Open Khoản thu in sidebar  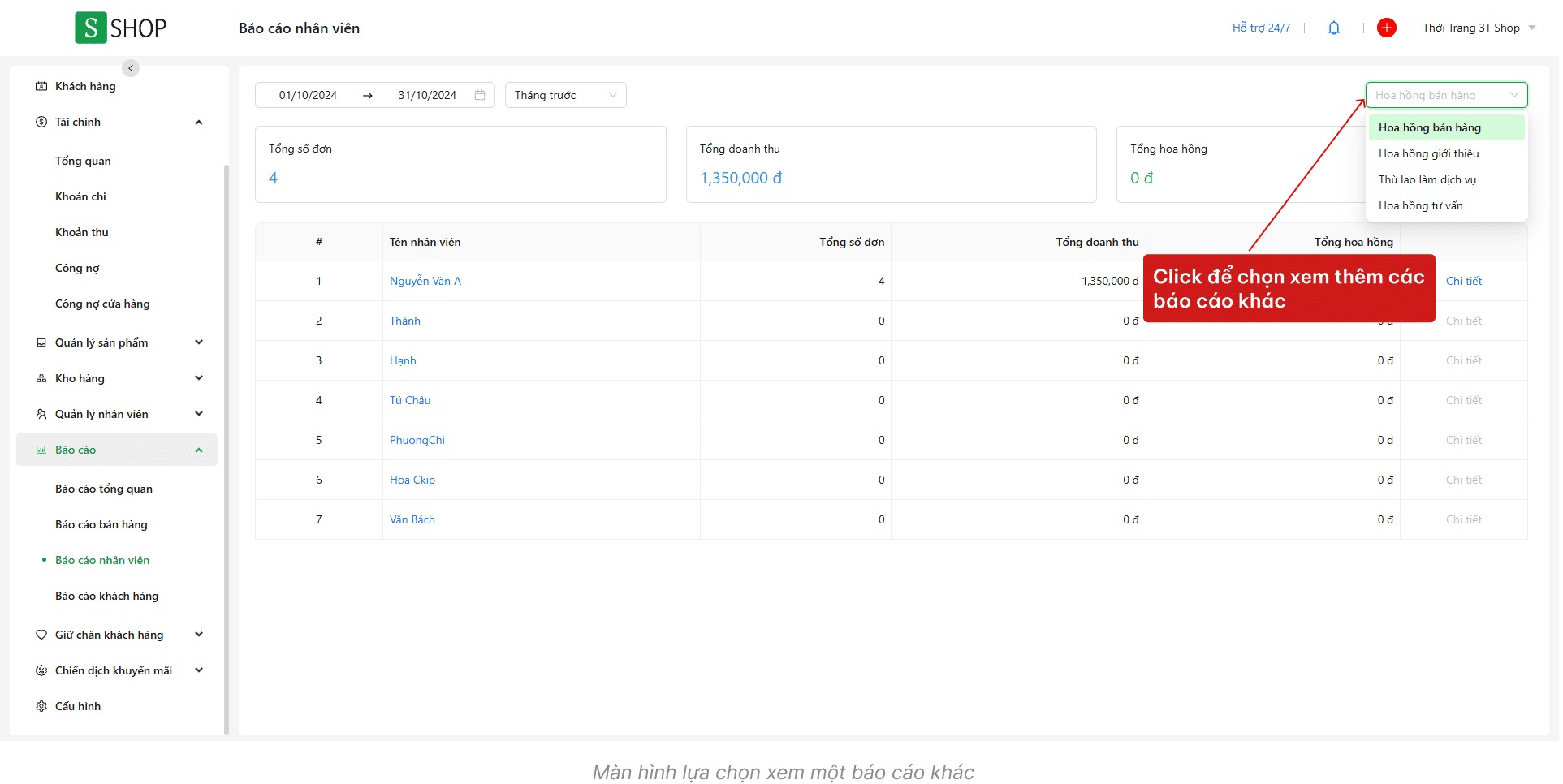coord(81,232)
